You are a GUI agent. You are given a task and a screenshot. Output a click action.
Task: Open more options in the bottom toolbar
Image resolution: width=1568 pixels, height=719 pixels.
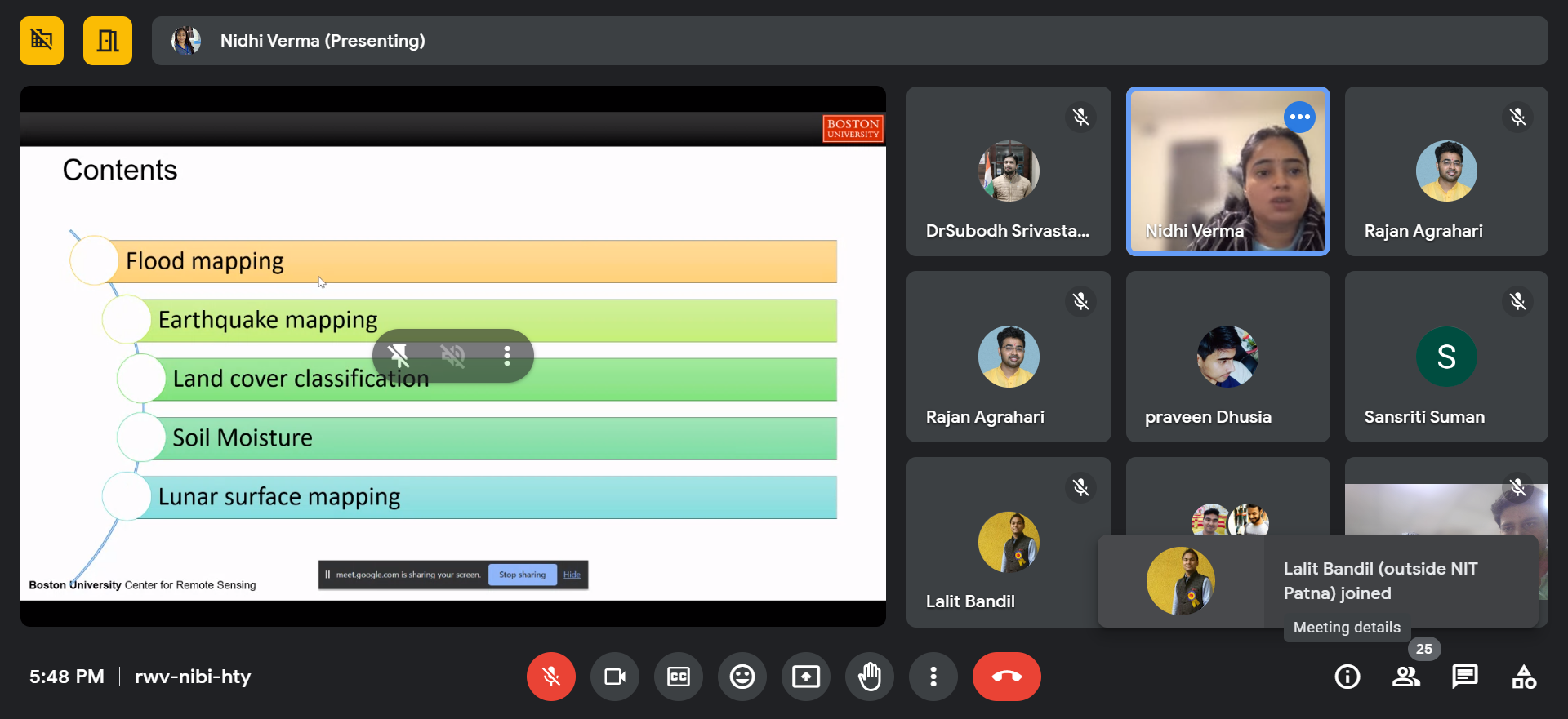933,677
